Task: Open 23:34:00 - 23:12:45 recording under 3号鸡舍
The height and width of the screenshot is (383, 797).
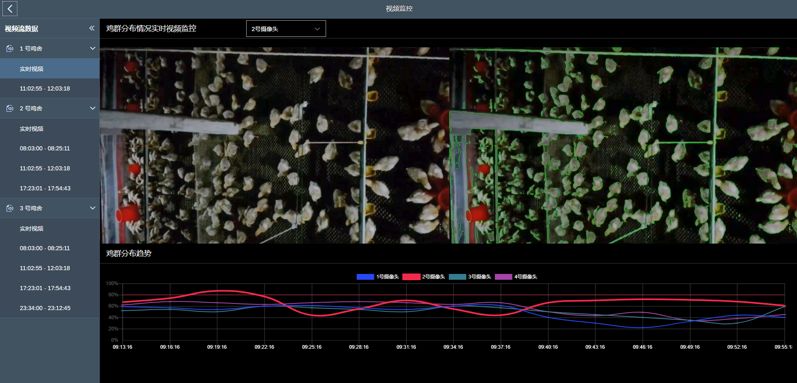Action: click(x=50, y=308)
